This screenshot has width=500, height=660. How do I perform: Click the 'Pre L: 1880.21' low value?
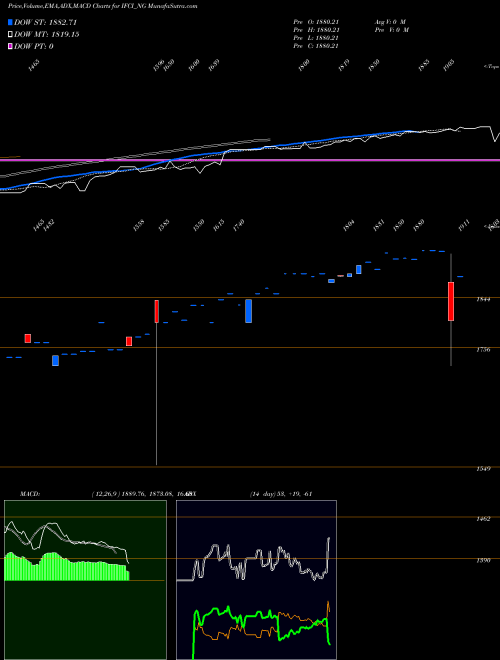click(x=316, y=38)
